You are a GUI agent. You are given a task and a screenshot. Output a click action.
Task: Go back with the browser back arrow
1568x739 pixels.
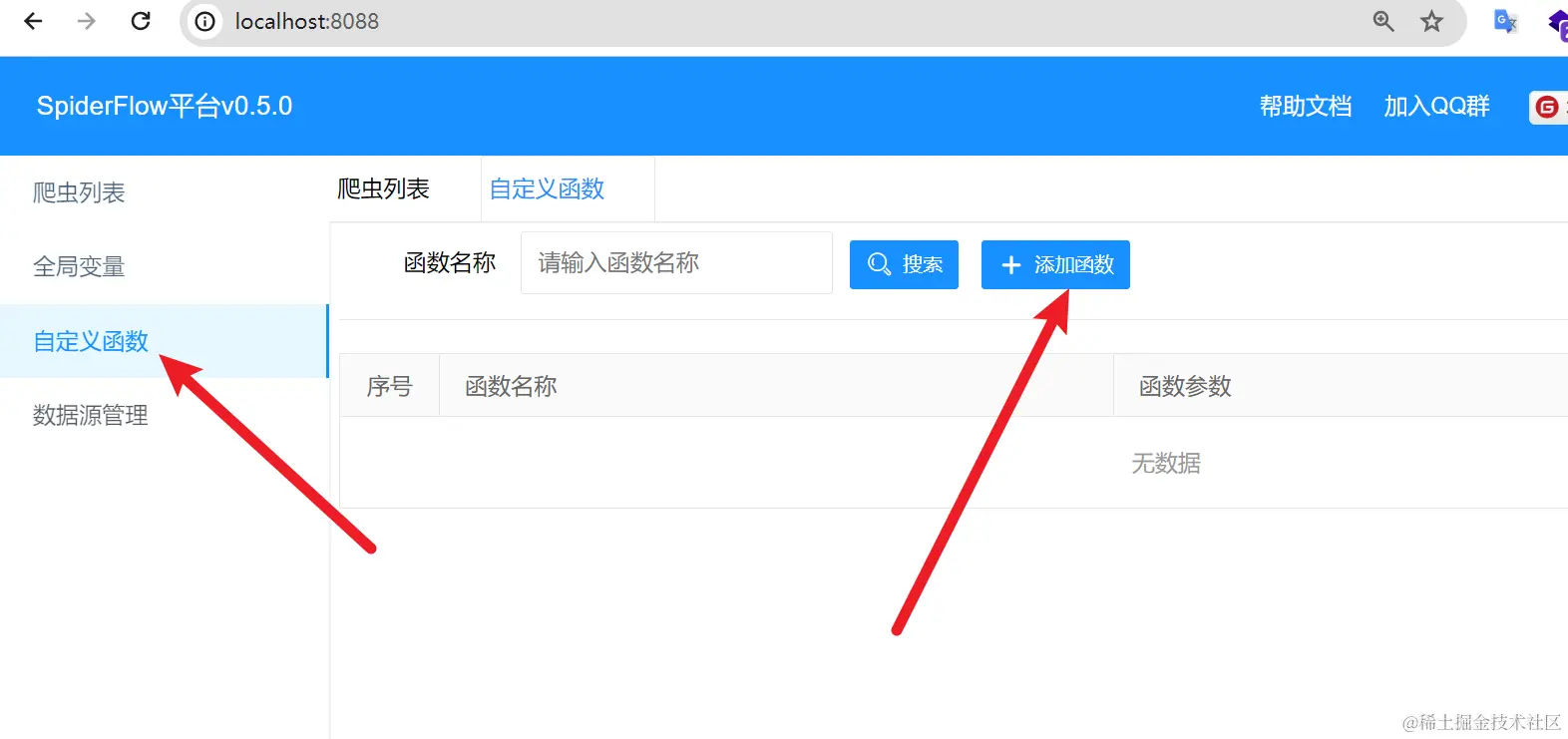[x=33, y=21]
